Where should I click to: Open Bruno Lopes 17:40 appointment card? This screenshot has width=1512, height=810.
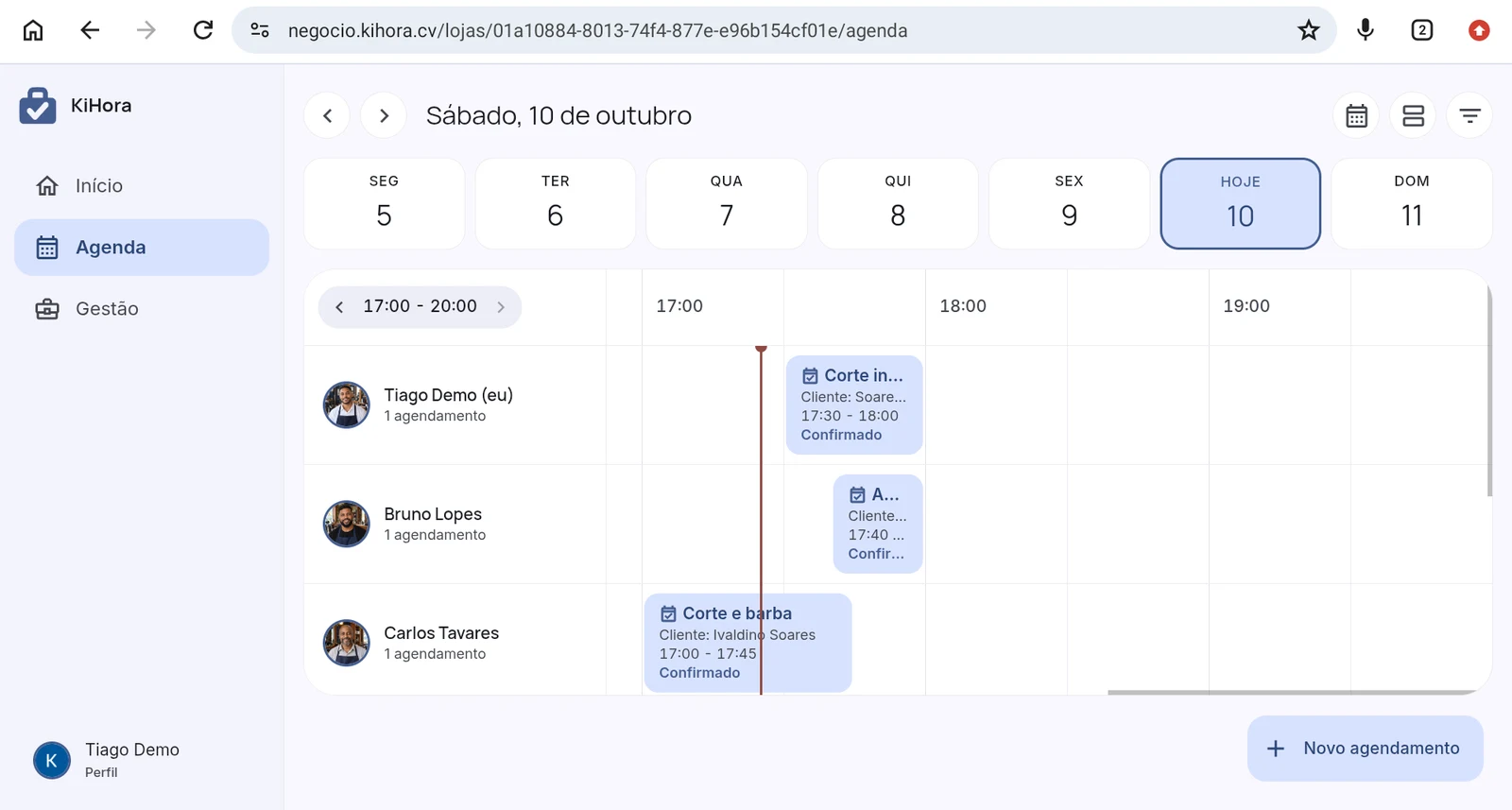pos(878,524)
